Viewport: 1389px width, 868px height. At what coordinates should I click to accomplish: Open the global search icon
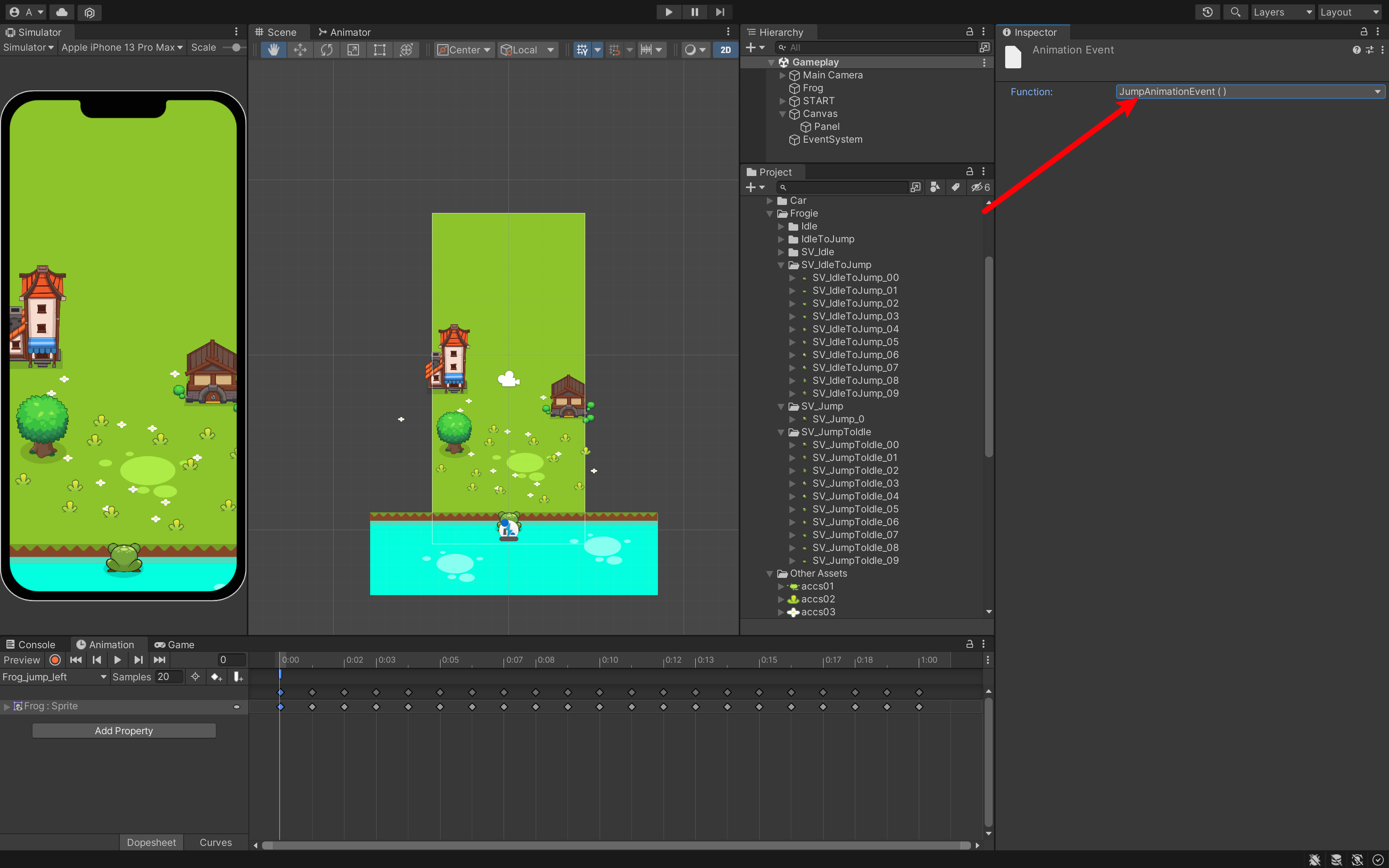tap(1235, 12)
